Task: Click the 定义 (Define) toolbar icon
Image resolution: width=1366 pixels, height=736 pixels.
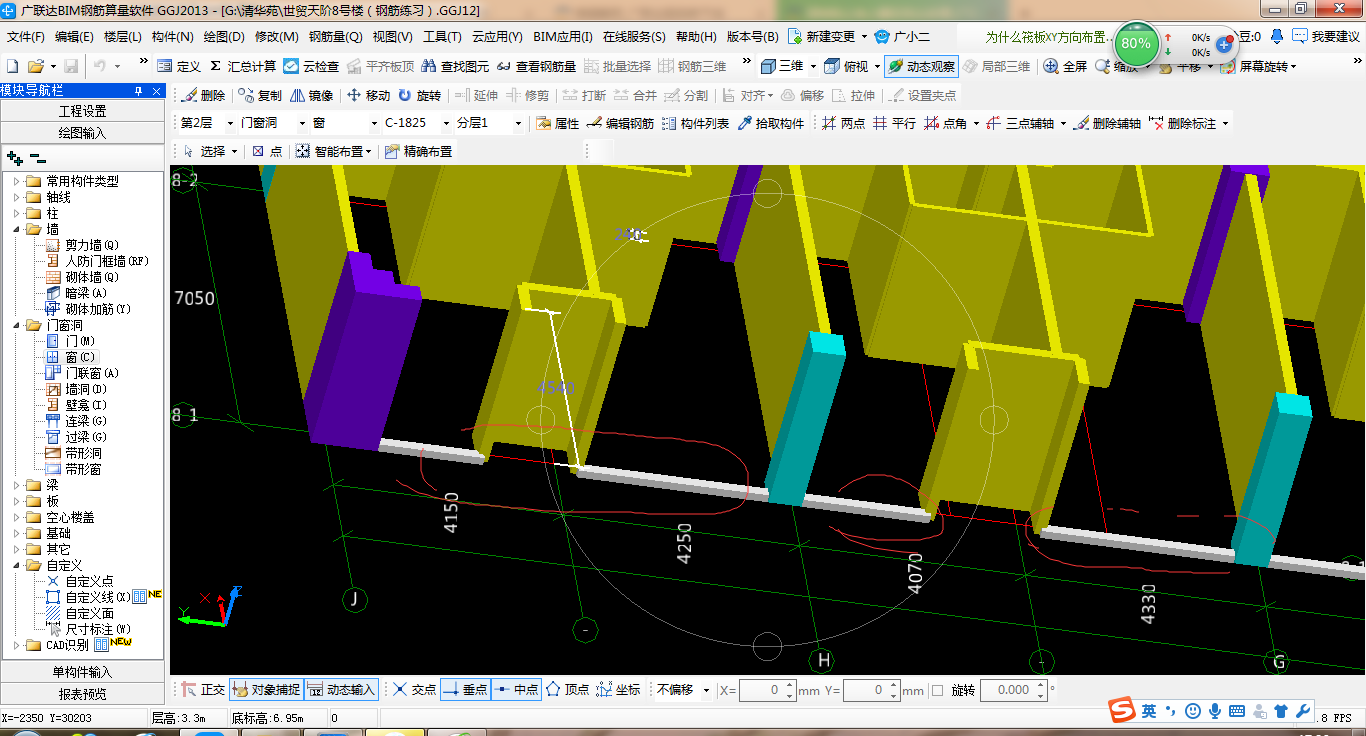Action: (179, 66)
